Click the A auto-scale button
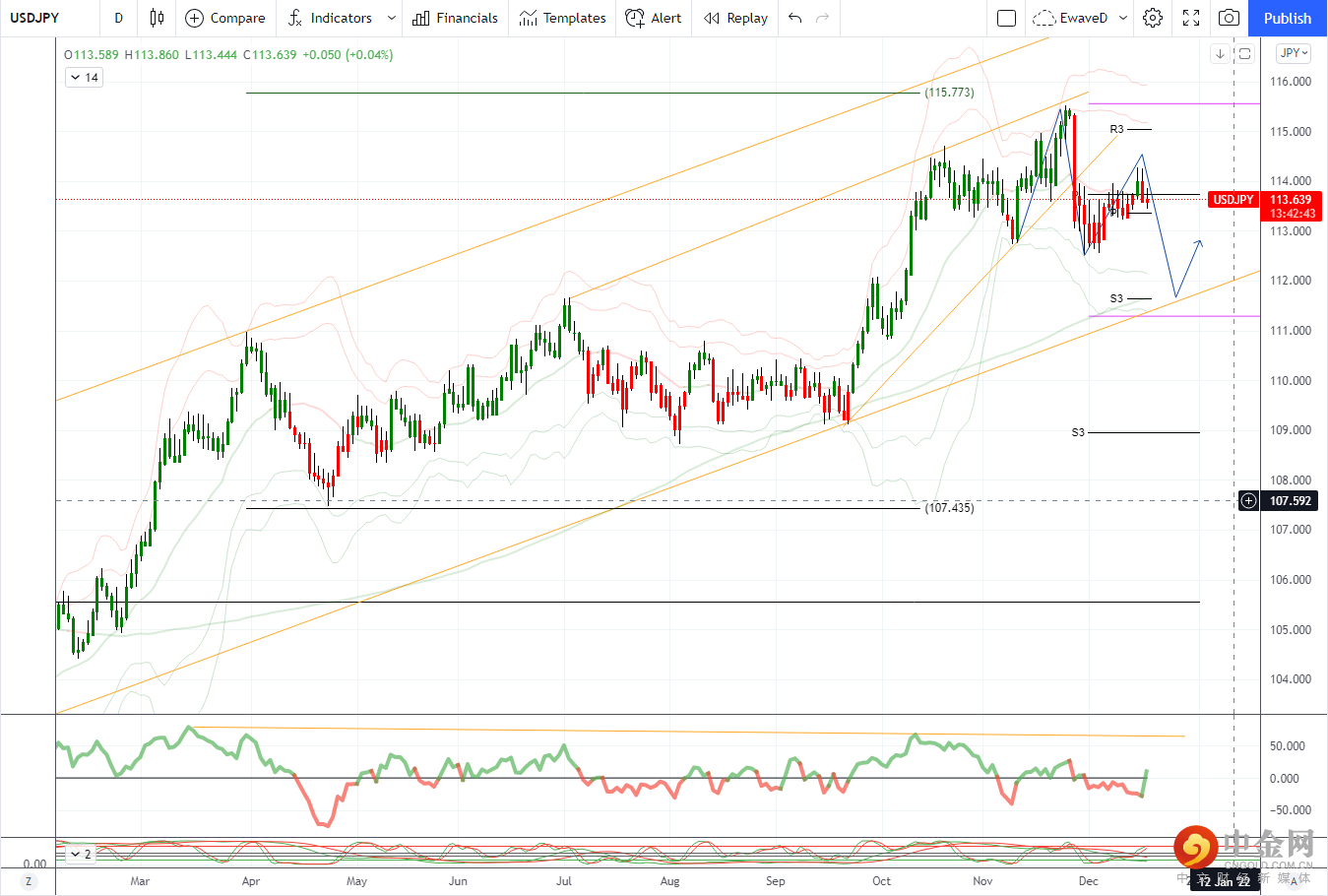Image resolution: width=1328 pixels, height=896 pixels. (x=1294, y=881)
